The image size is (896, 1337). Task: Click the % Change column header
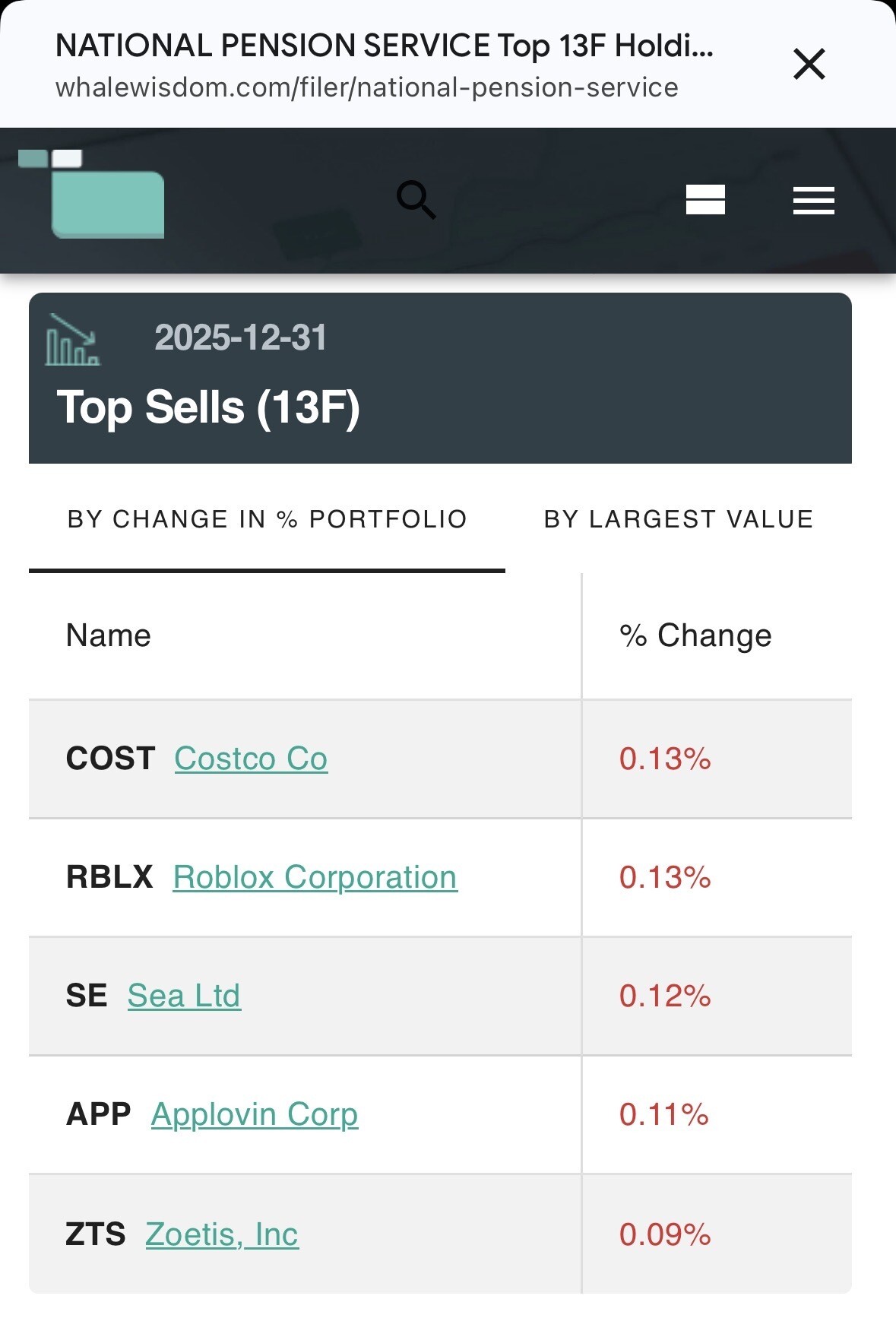695,635
